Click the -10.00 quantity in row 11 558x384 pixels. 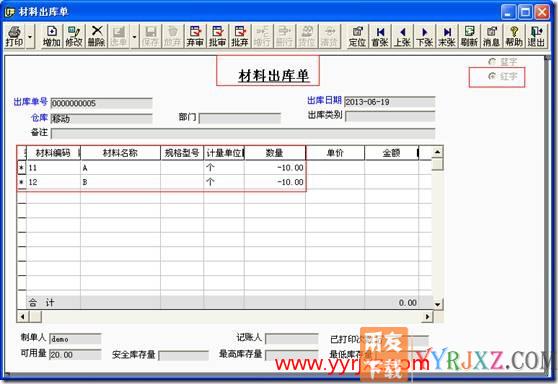click(274, 168)
